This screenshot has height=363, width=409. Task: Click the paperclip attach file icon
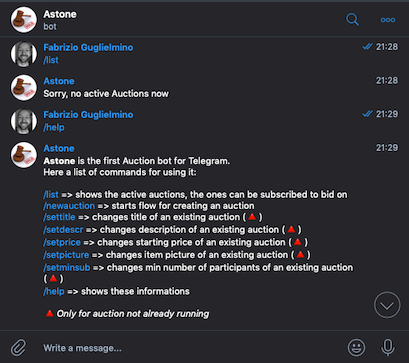(x=18, y=348)
